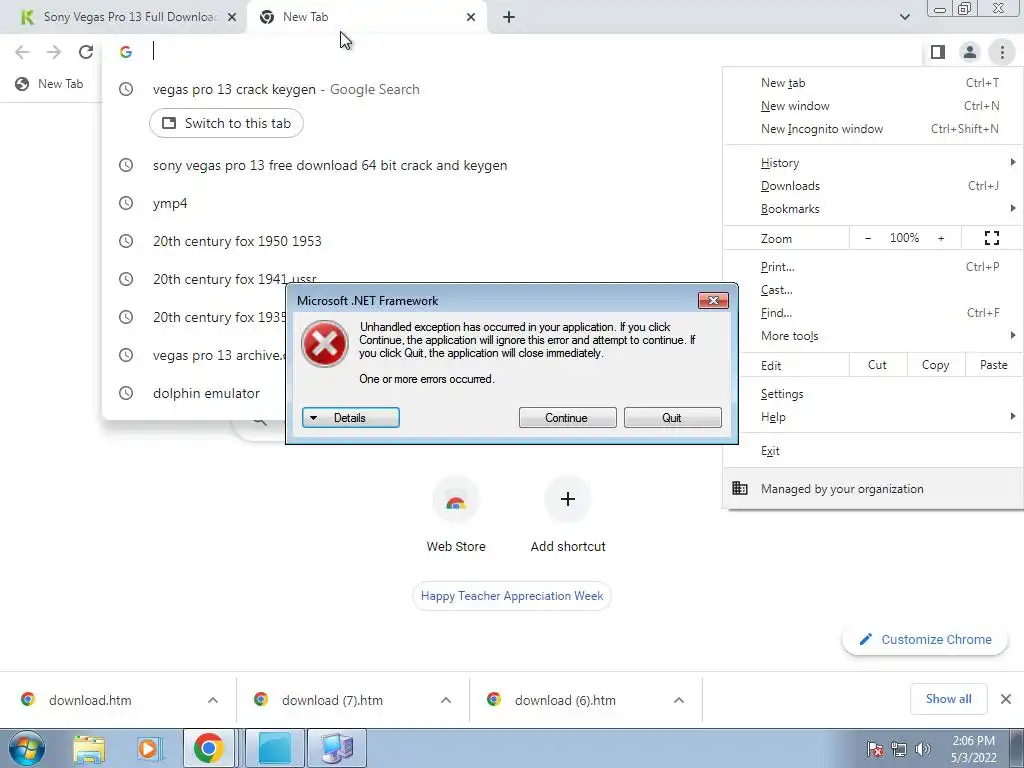Screen dimensions: 1024x768
Task: Open the profile avatar icon
Action: pyautogui.click(x=970, y=52)
